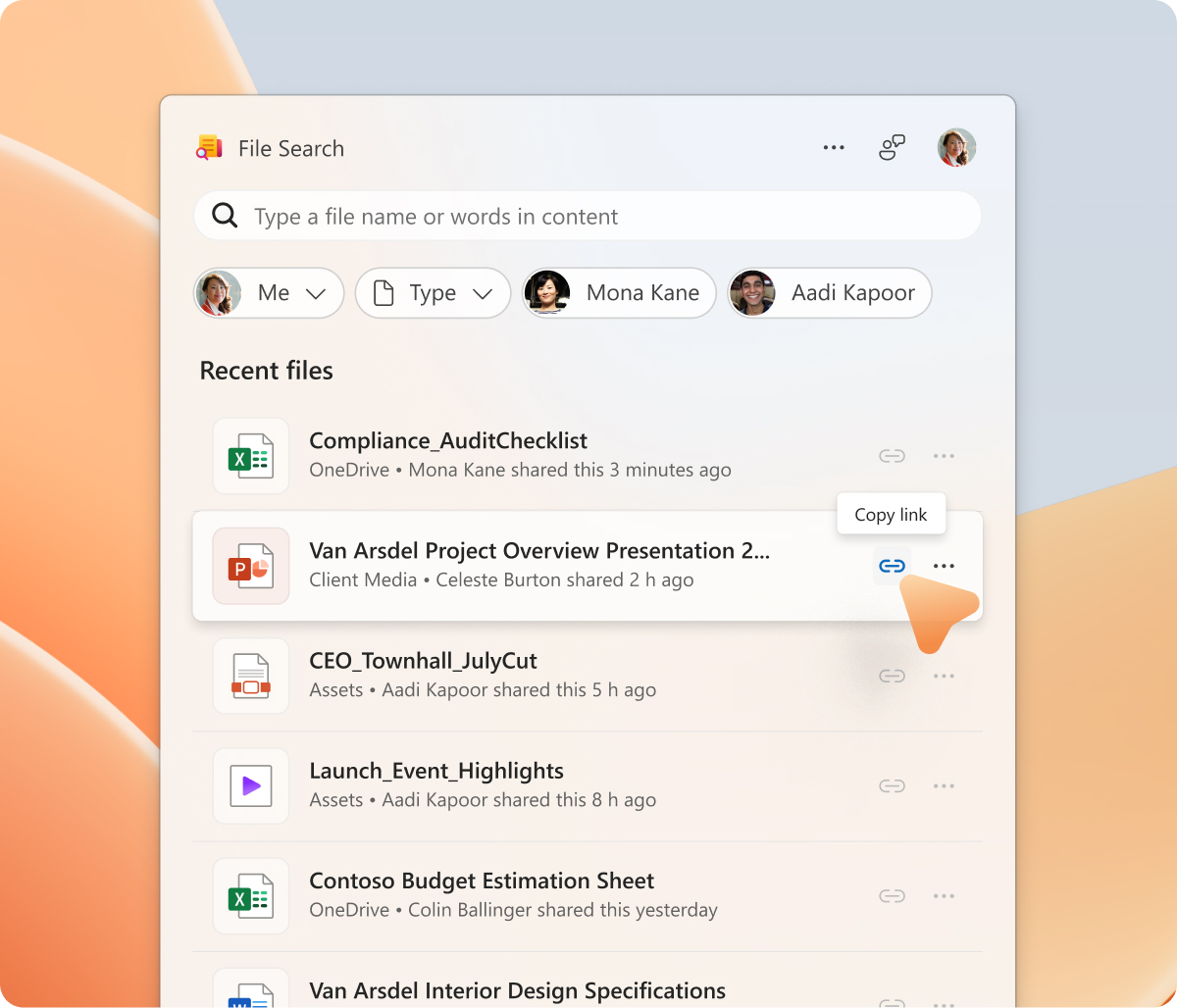Filter files by Aadi Kapoor
The height and width of the screenshot is (1008, 1177).
[x=829, y=293]
